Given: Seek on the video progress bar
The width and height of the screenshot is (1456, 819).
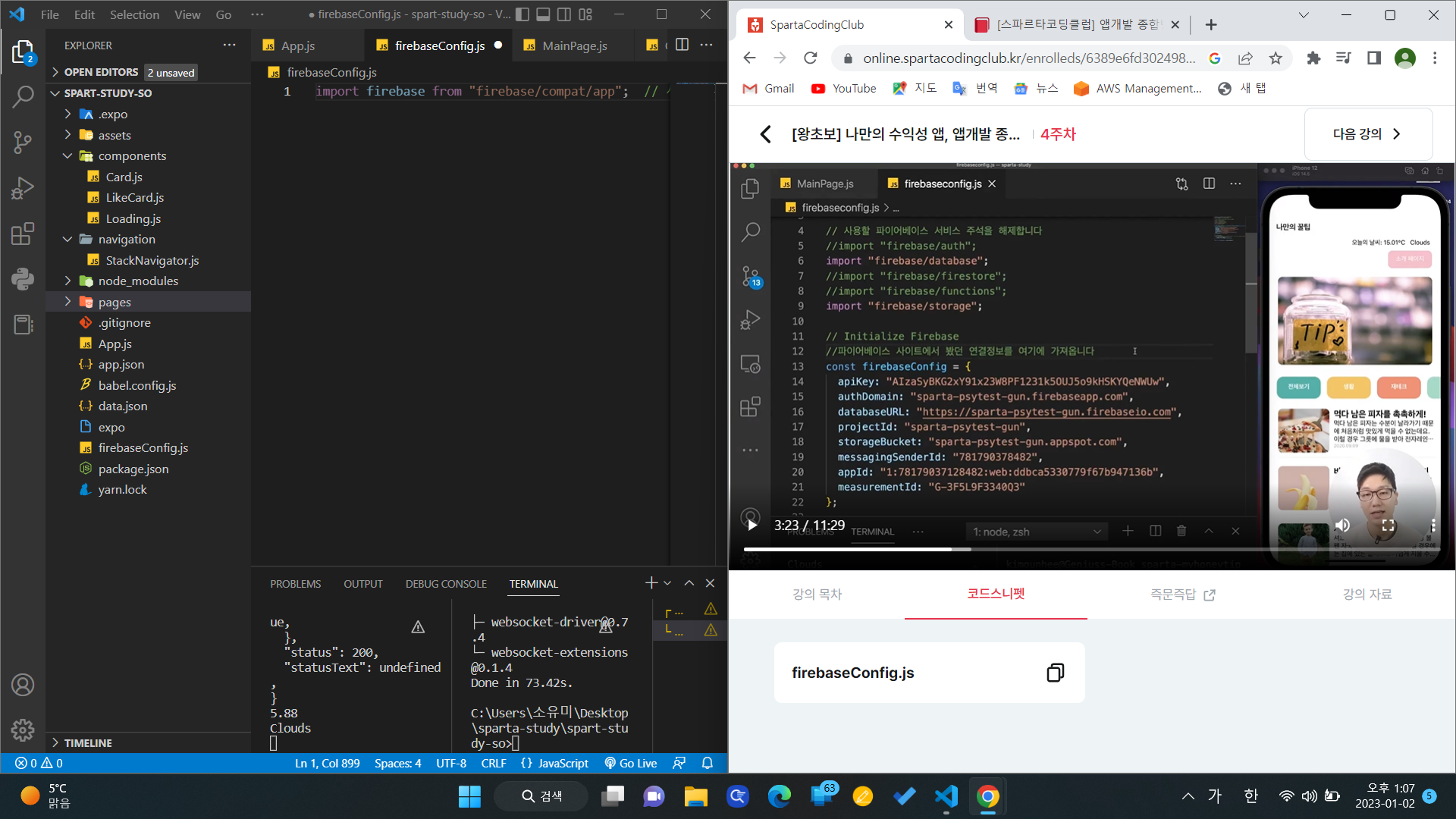Looking at the screenshot, I should click(x=1092, y=548).
